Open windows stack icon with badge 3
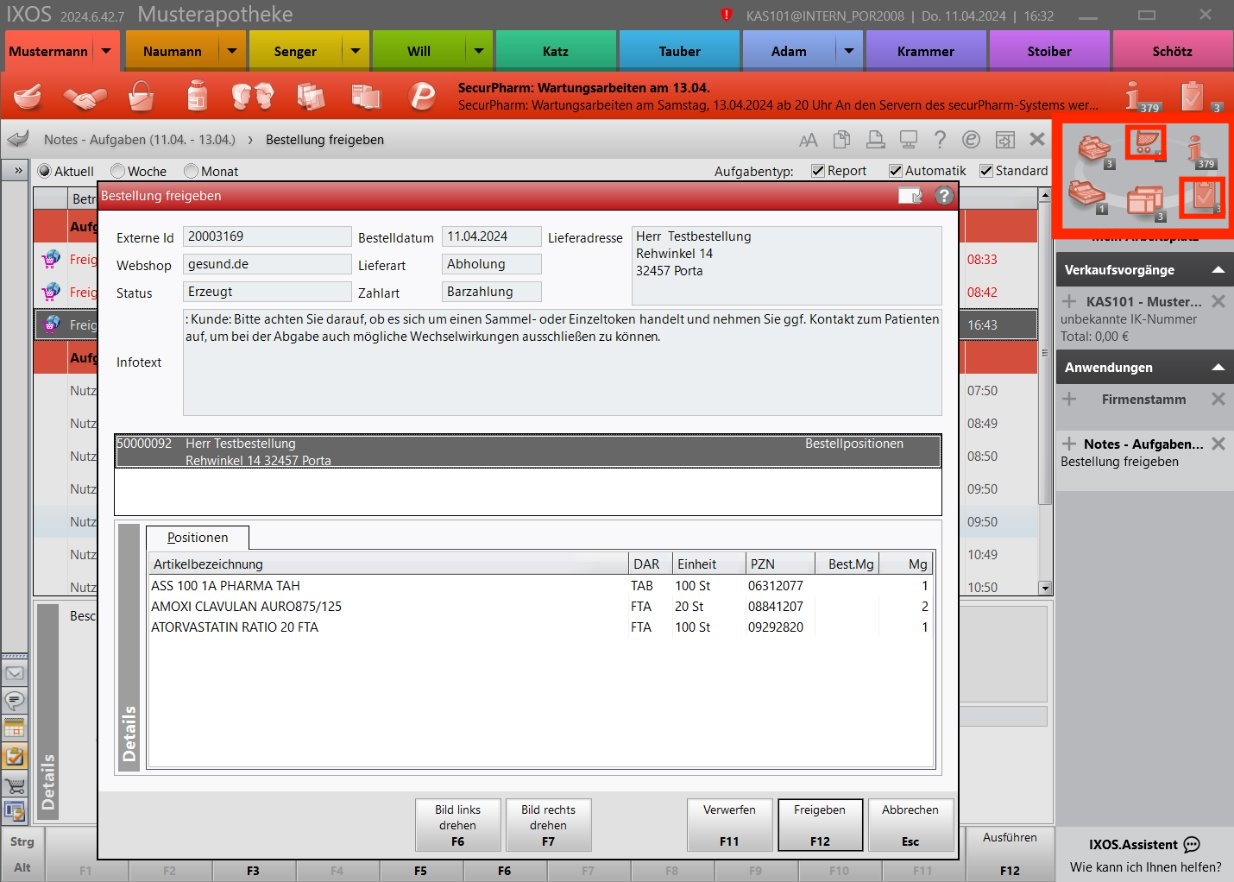Viewport: 1234px width, 882px height. [1146, 200]
